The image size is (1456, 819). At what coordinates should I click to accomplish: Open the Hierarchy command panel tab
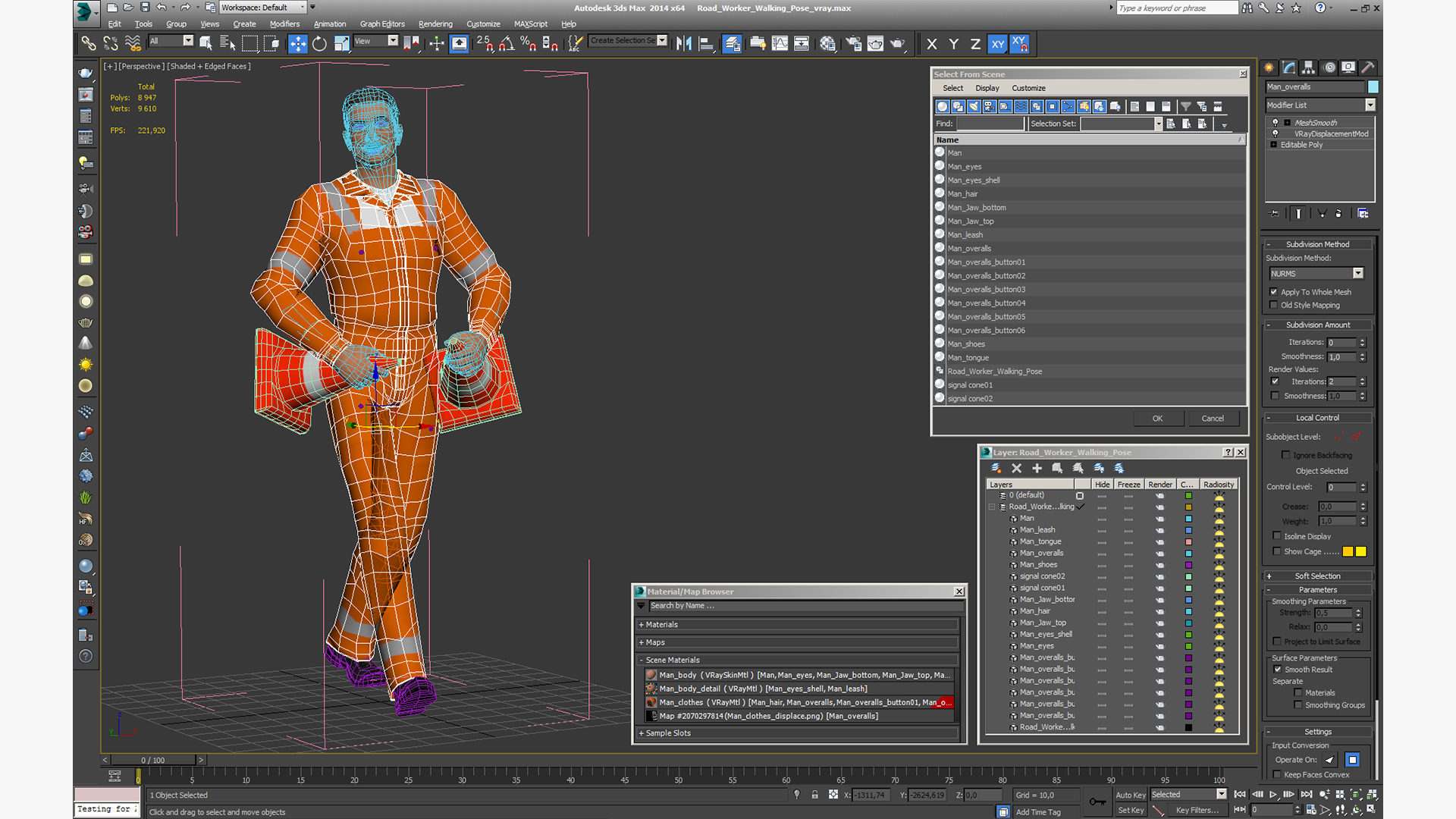(1308, 67)
